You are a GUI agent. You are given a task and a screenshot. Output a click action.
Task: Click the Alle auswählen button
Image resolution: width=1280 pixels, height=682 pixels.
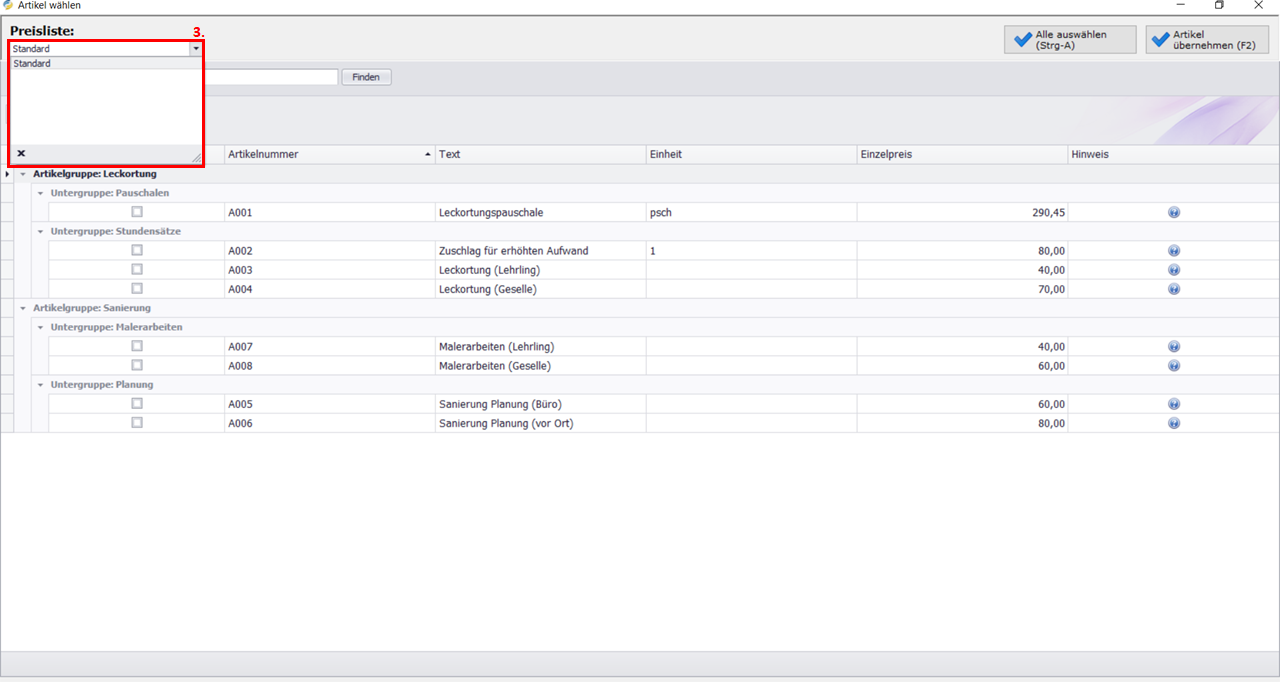[x=1070, y=40]
